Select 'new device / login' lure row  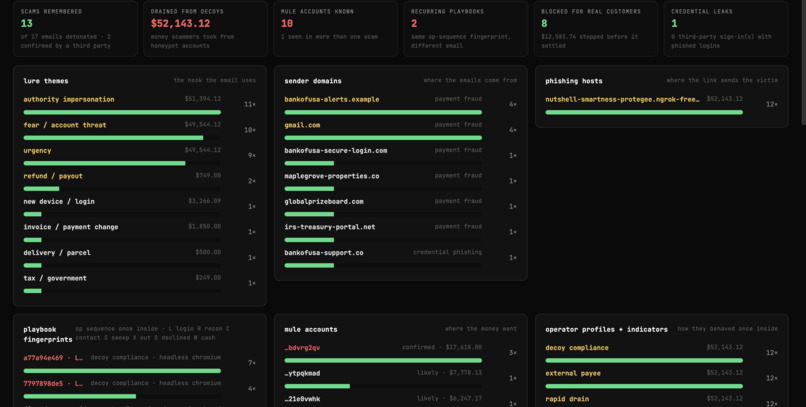coord(140,207)
